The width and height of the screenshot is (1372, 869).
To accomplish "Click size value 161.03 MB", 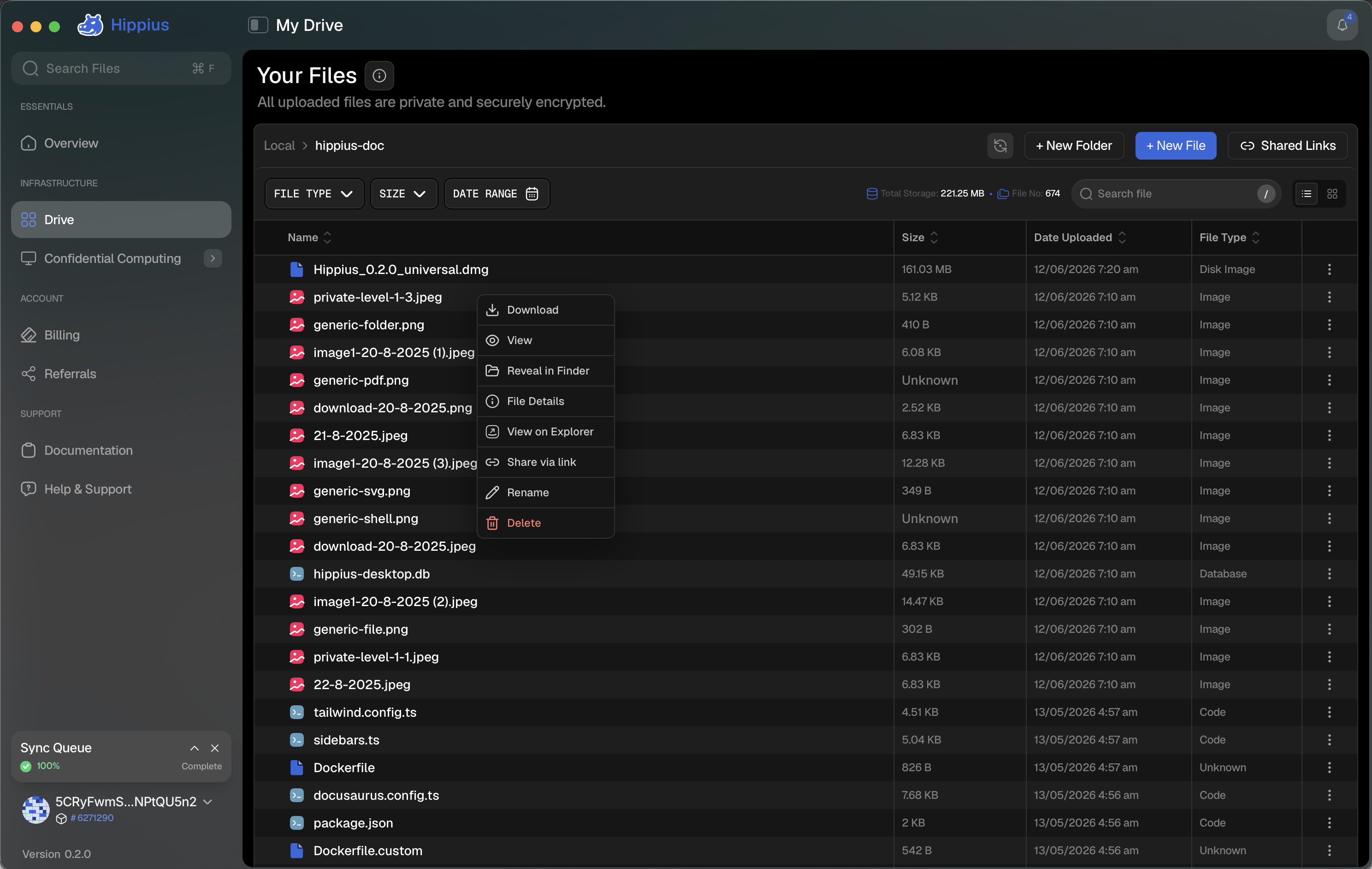I will click(x=927, y=269).
